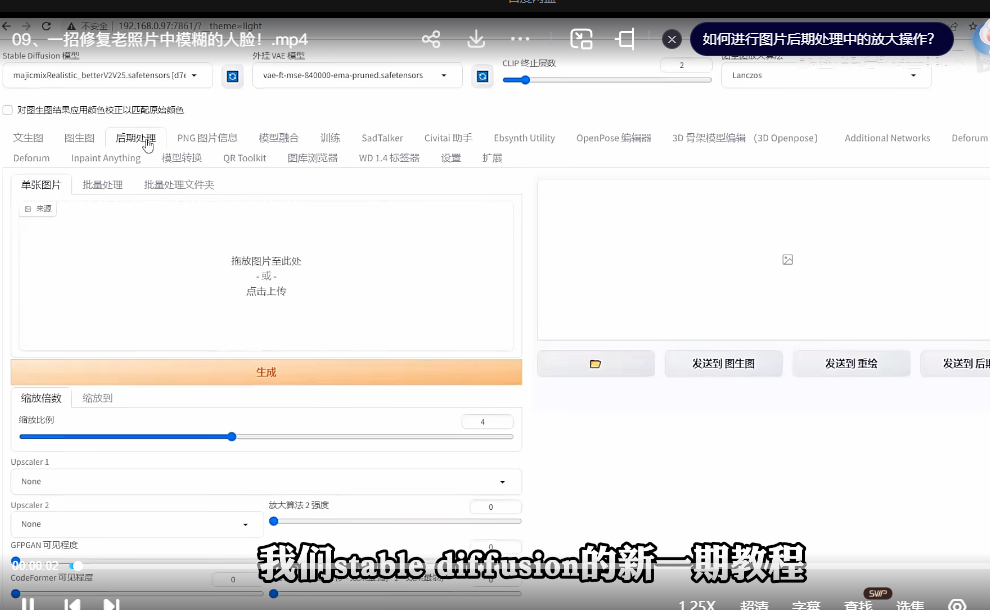Open the 3D Openpose model editor tab
The width and height of the screenshot is (990, 610).
(744, 138)
